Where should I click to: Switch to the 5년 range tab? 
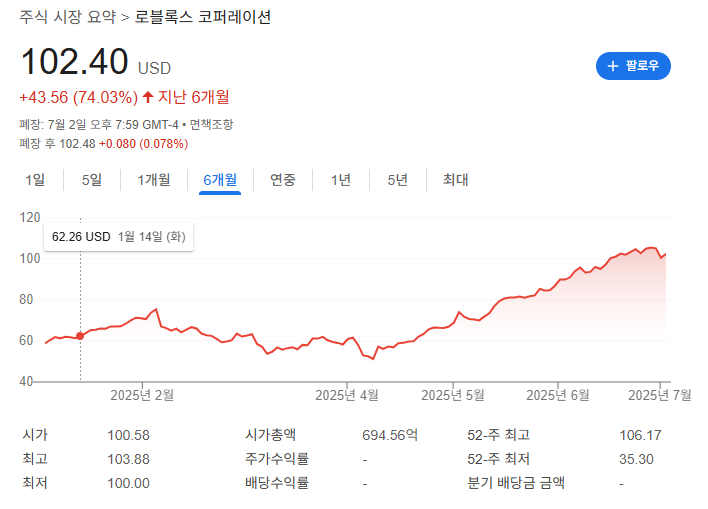coord(397,180)
